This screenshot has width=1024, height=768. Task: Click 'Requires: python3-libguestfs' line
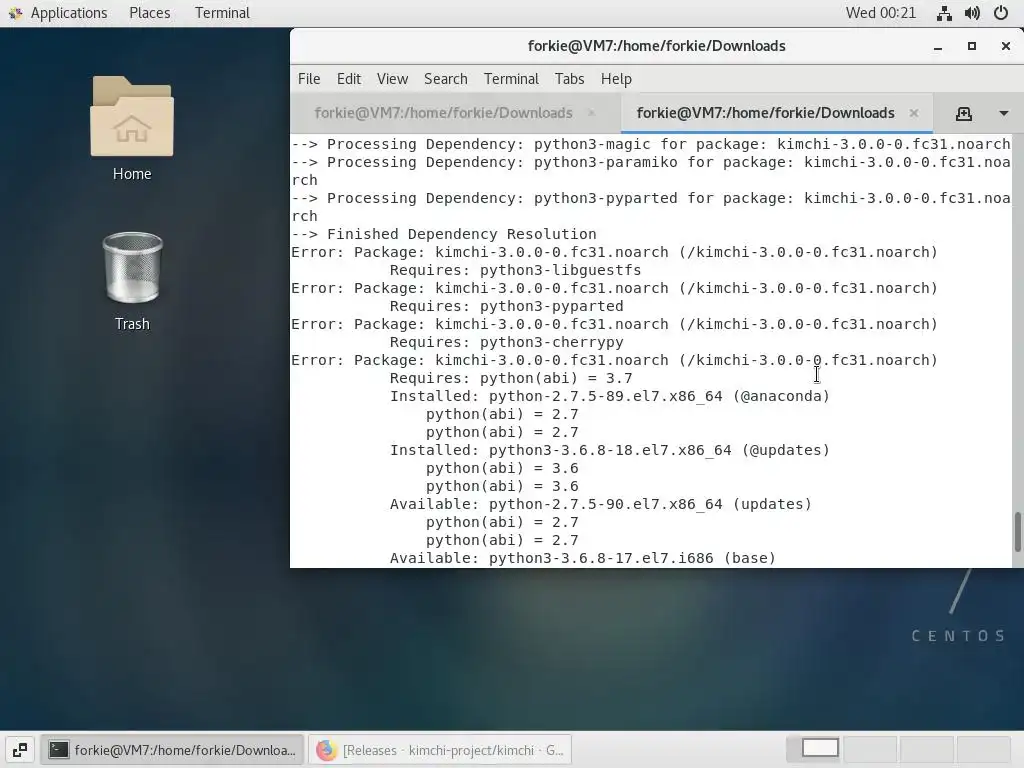click(x=515, y=270)
